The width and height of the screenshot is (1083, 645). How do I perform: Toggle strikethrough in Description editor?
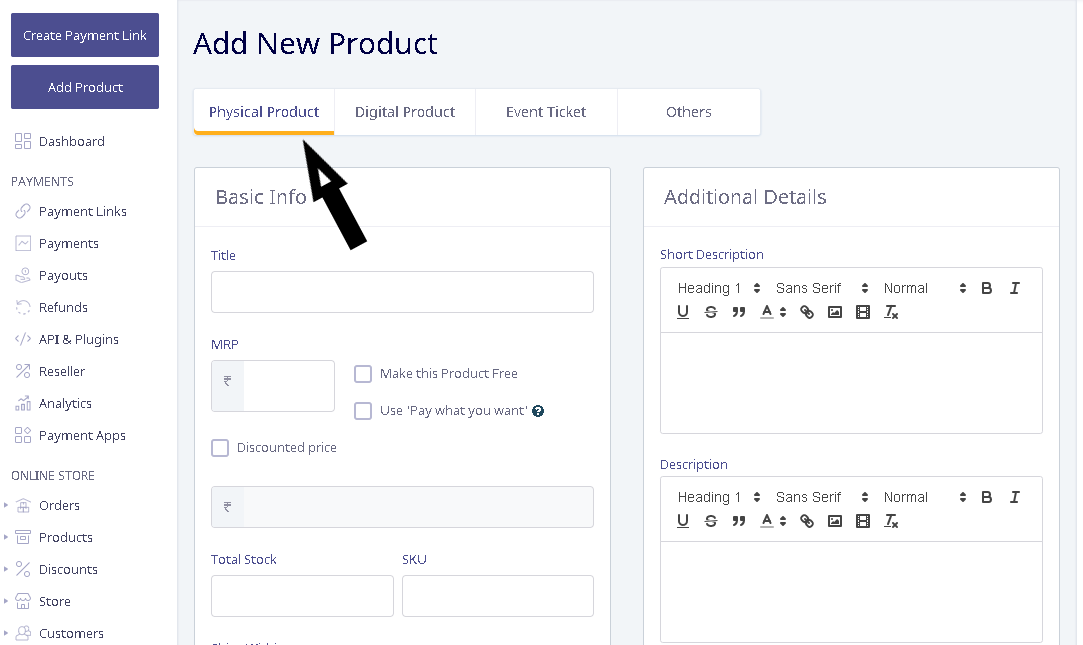pos(711,521)
